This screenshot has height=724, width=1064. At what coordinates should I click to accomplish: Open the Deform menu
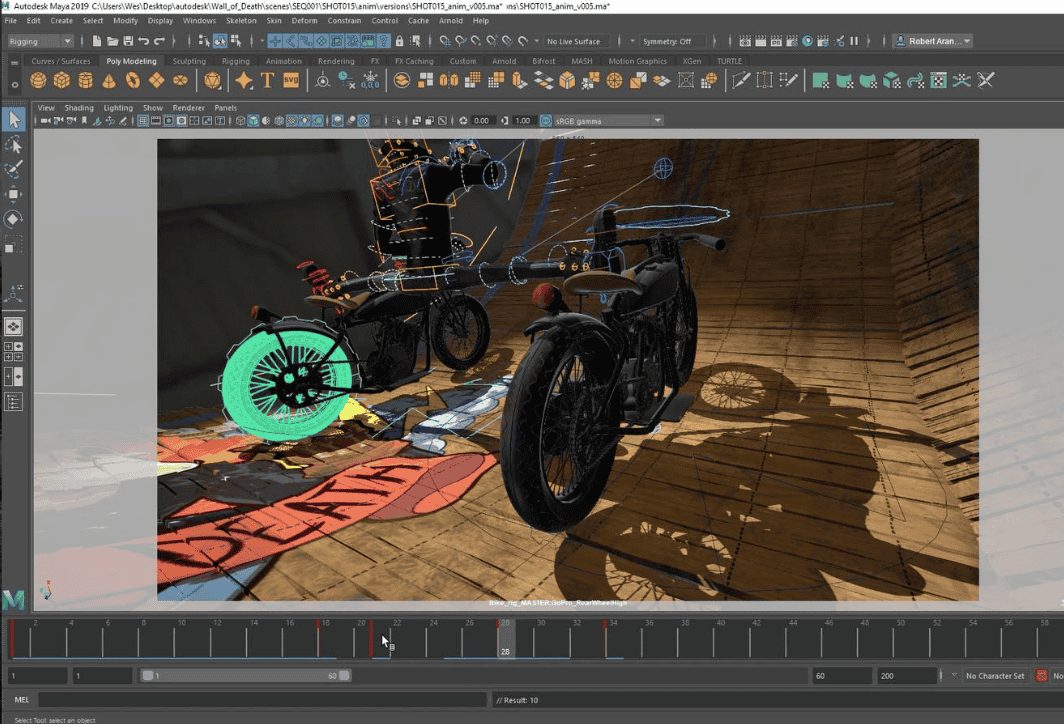tap(304, 20)
